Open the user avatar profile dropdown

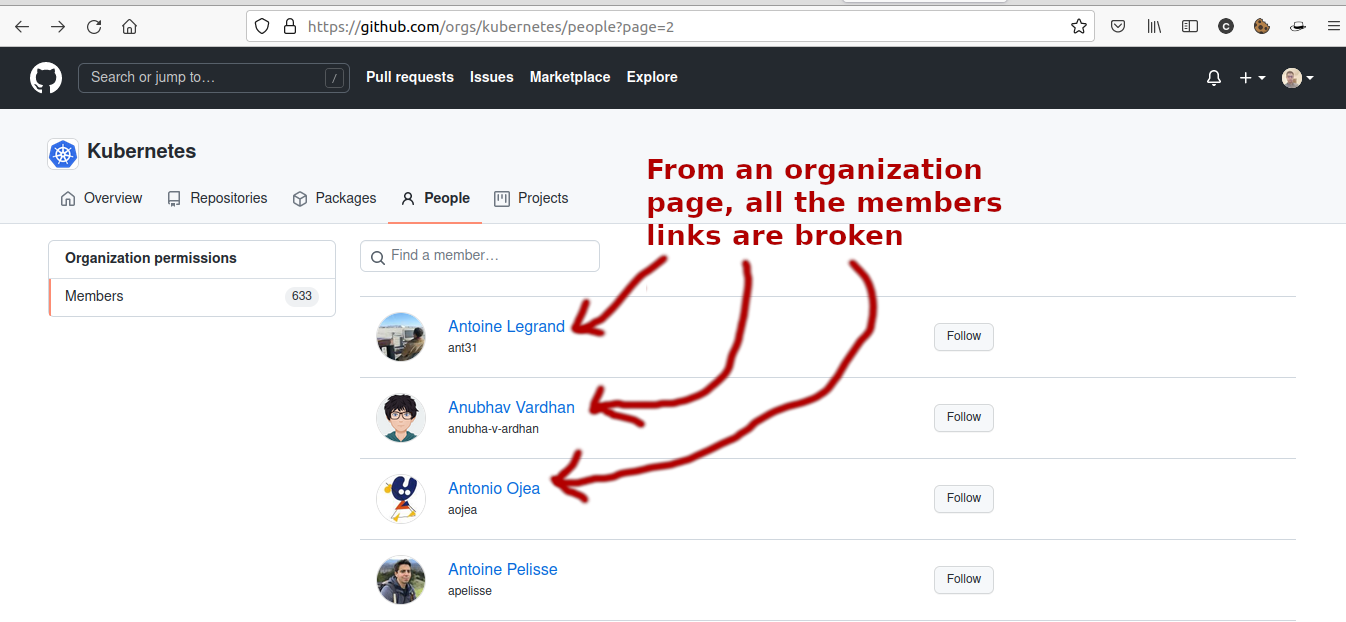pos(1298,77)
